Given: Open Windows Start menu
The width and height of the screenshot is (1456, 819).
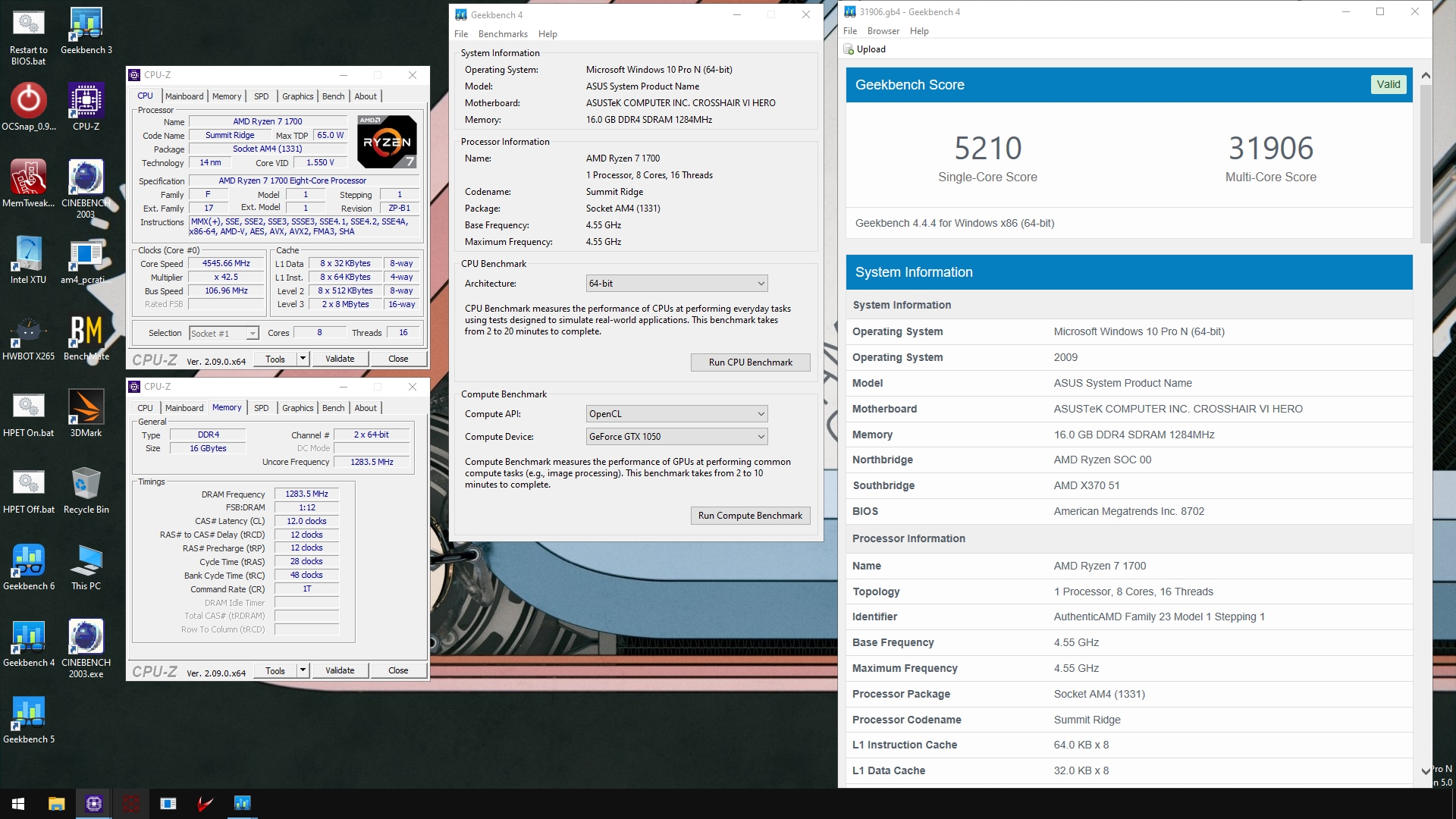Looking at the screenshot, I should pos(18,804).
